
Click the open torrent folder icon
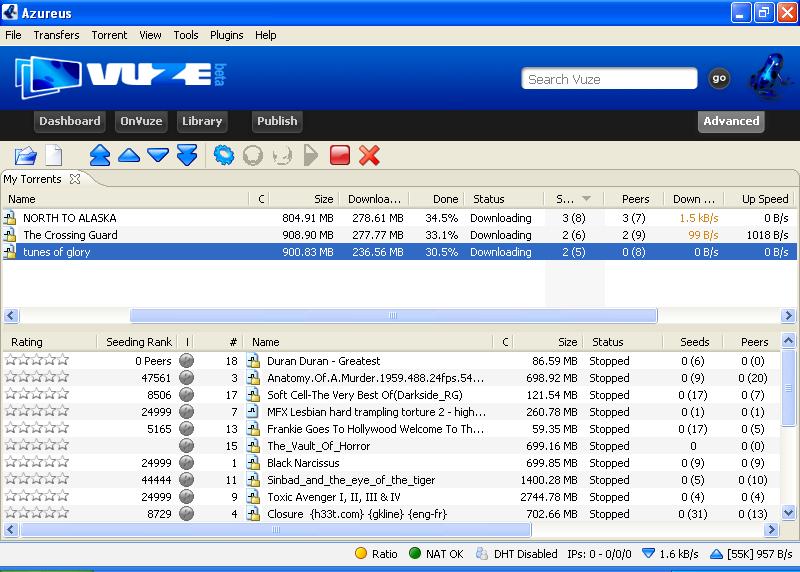[25, 155]
